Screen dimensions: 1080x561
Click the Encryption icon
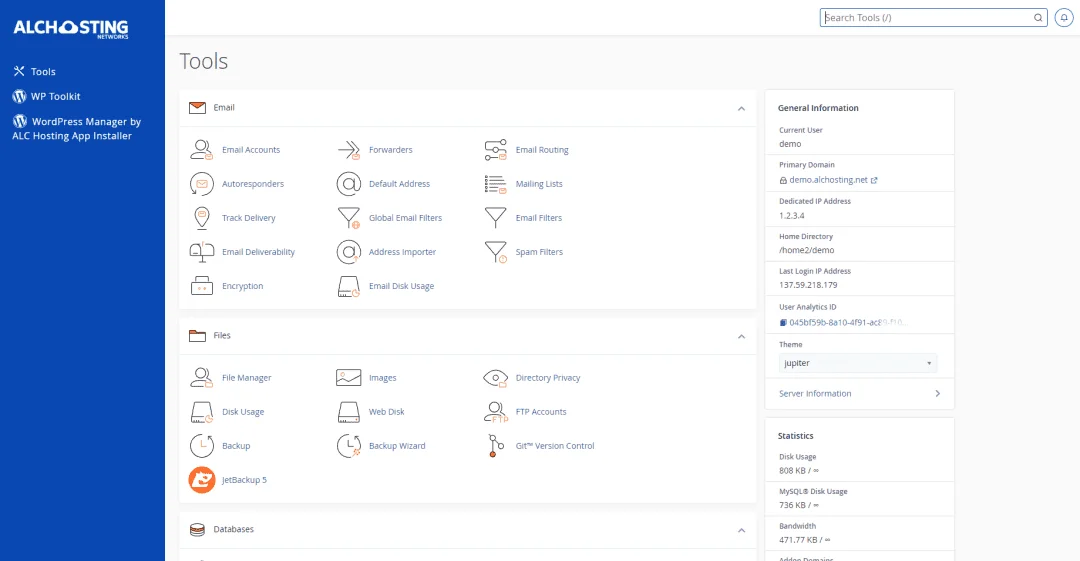[x=201, y=286]
